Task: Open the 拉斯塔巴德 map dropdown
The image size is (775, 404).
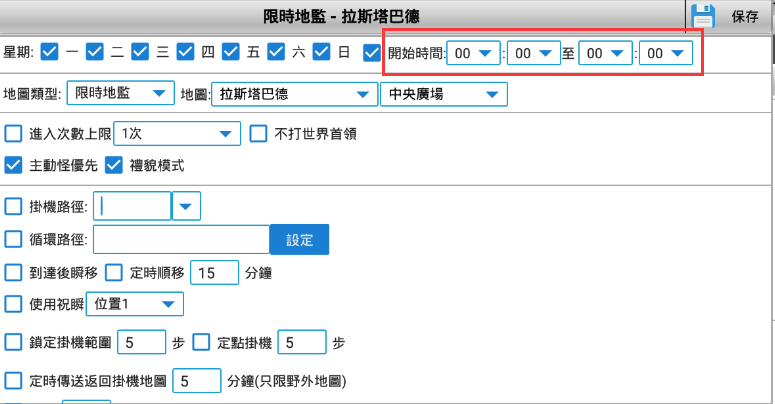Action: (293, 94)
